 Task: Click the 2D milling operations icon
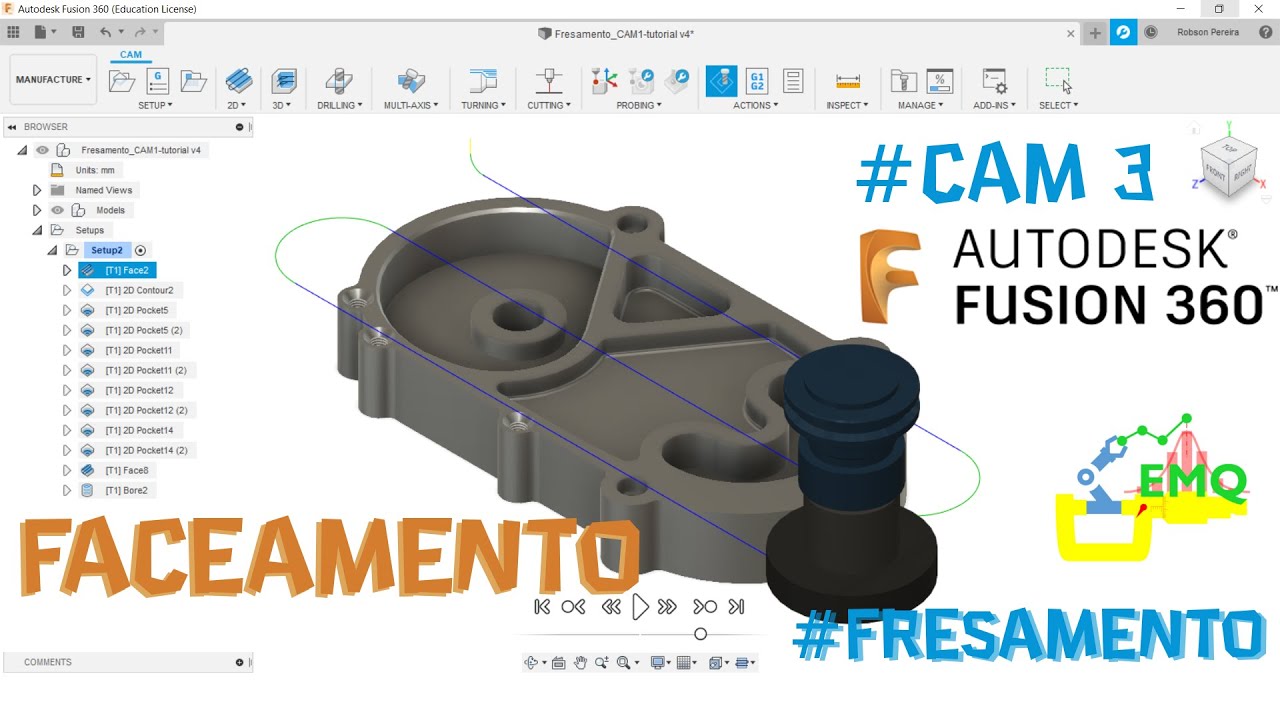(238, 81)
